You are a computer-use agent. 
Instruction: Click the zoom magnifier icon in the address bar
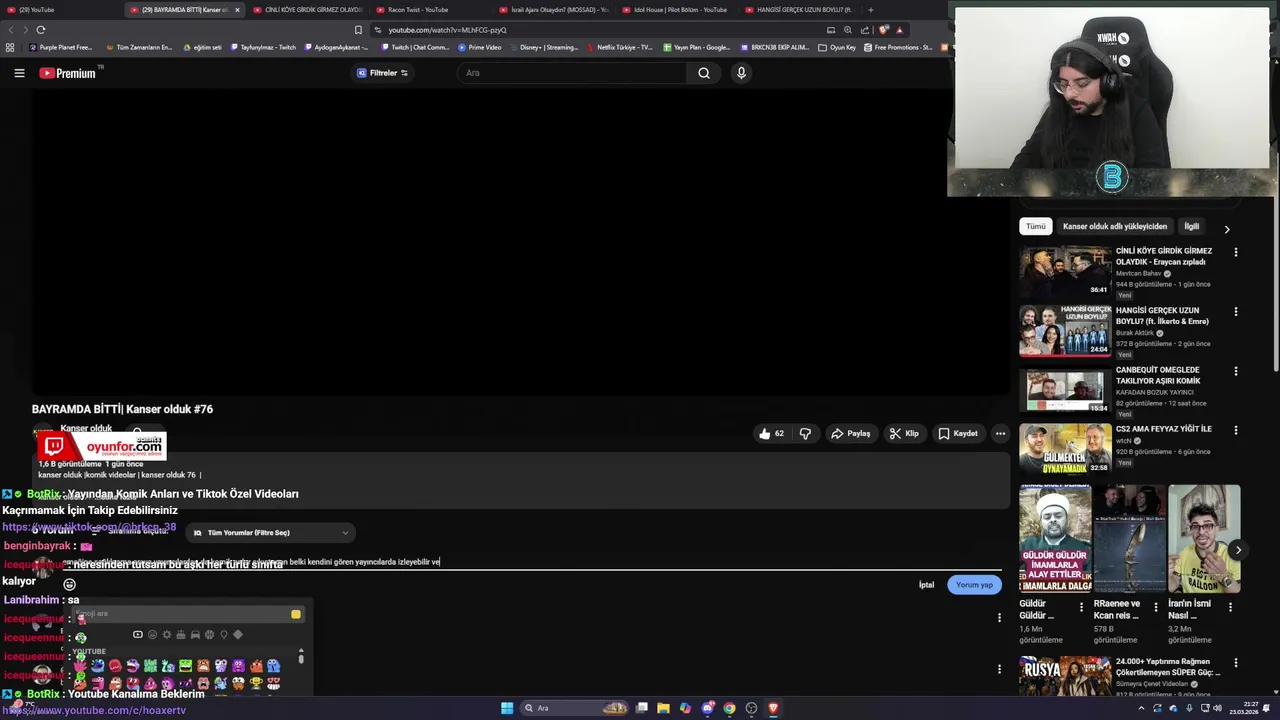pyautogui.click(x=848, y=30)
